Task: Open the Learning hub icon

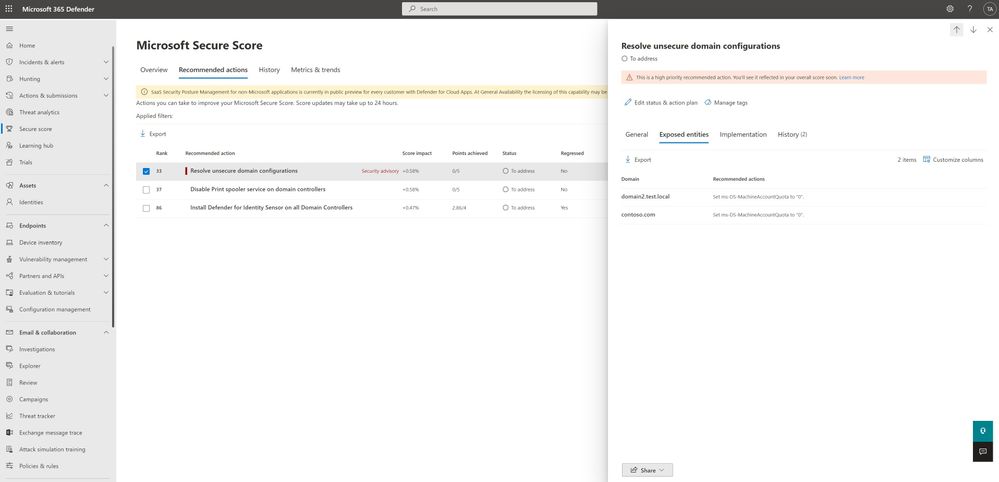Action: pos(9,146)
